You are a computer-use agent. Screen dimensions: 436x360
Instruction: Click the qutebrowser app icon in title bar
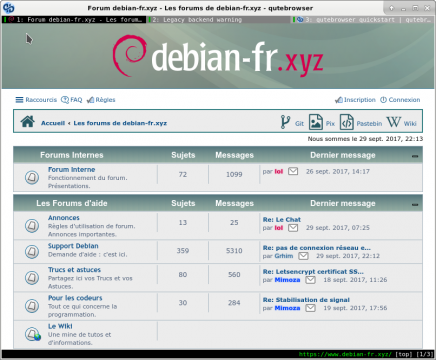[x=8, y=8]
